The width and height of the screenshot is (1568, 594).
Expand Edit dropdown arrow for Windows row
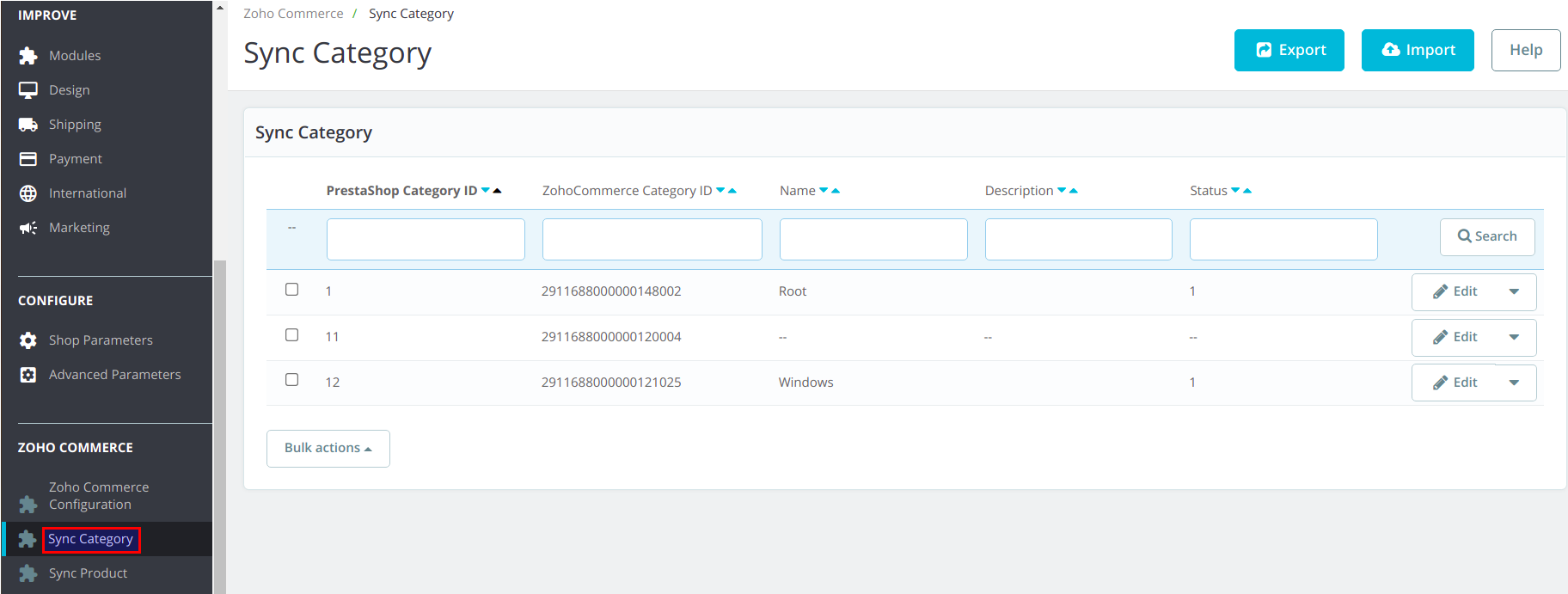point(1515,383)
